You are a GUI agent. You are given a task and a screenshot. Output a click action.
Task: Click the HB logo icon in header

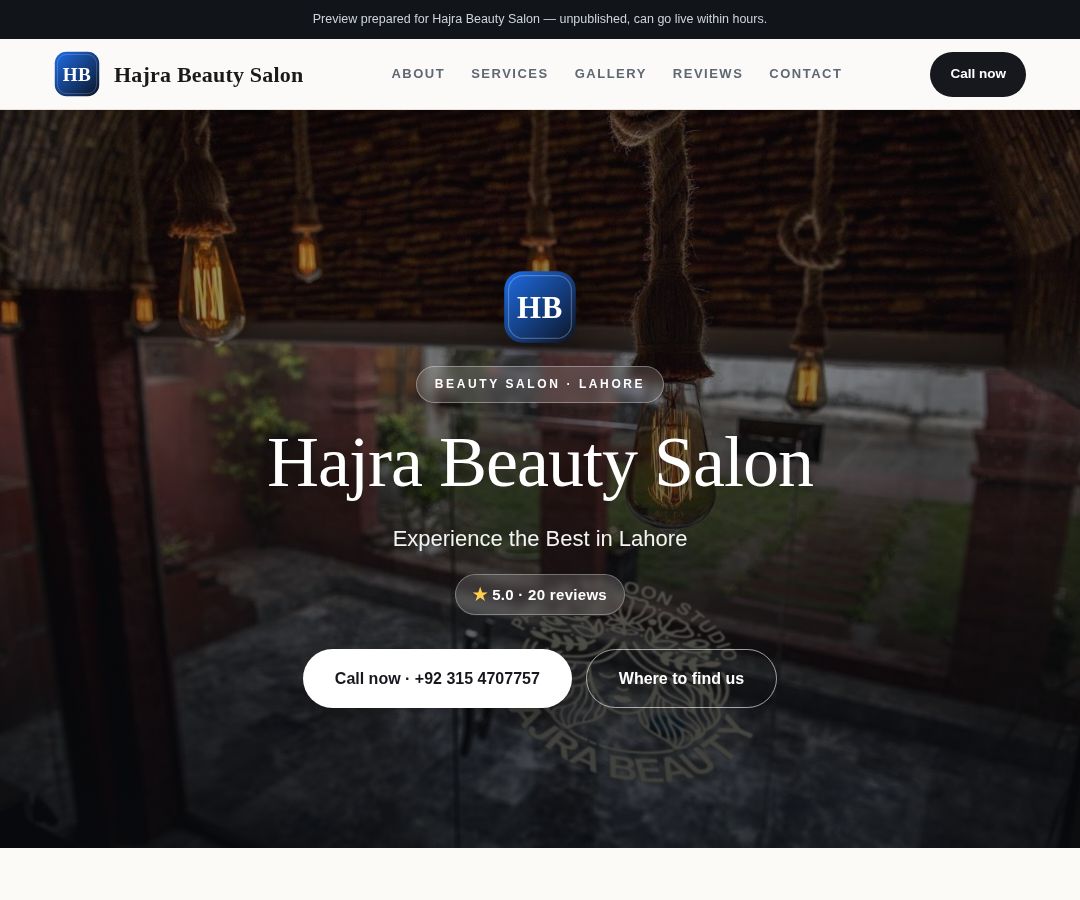click(76, 74)
